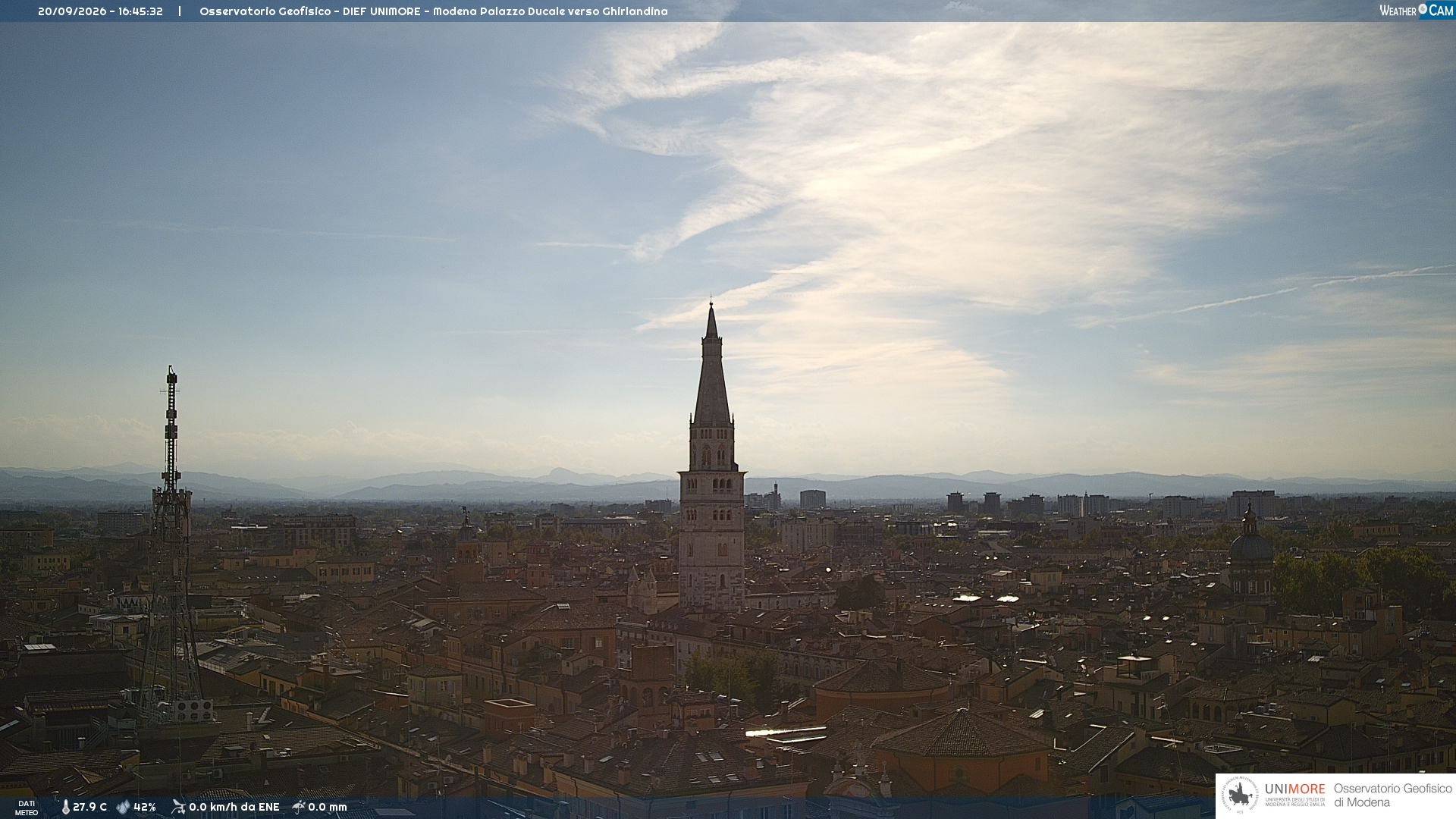
Task: Click the 27.9 C temperature reading
Action: [89, 807]
